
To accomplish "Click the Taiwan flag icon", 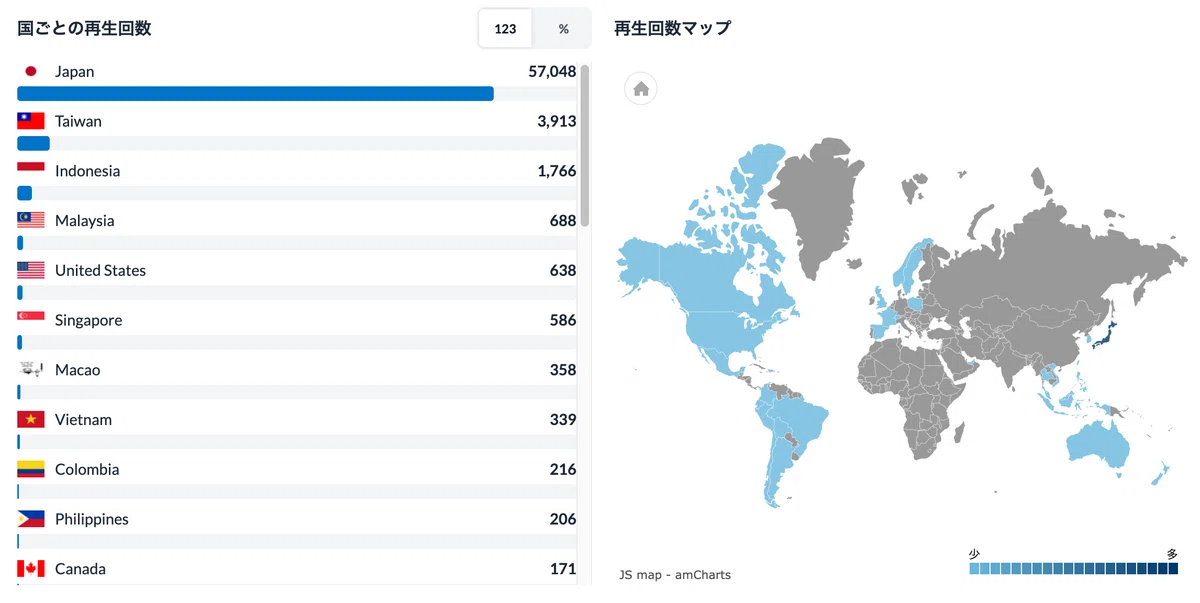I will tap(31, 121).
